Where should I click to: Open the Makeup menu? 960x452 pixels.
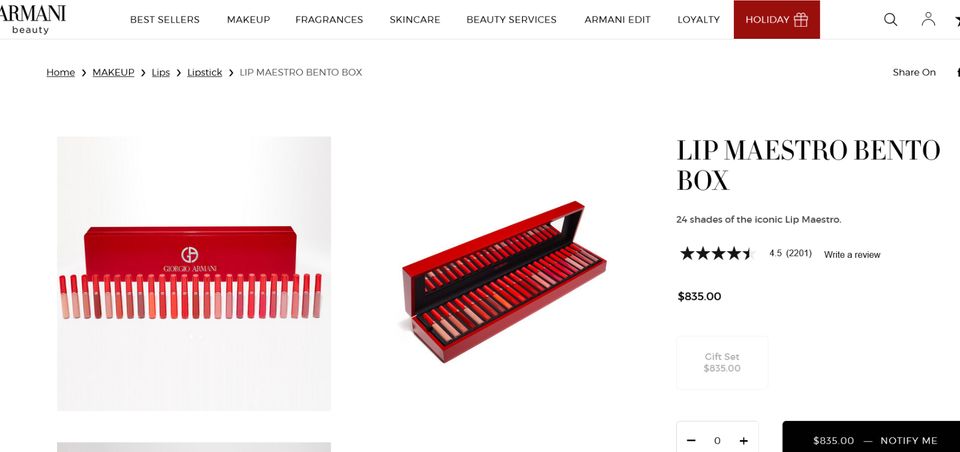[248, 20]
